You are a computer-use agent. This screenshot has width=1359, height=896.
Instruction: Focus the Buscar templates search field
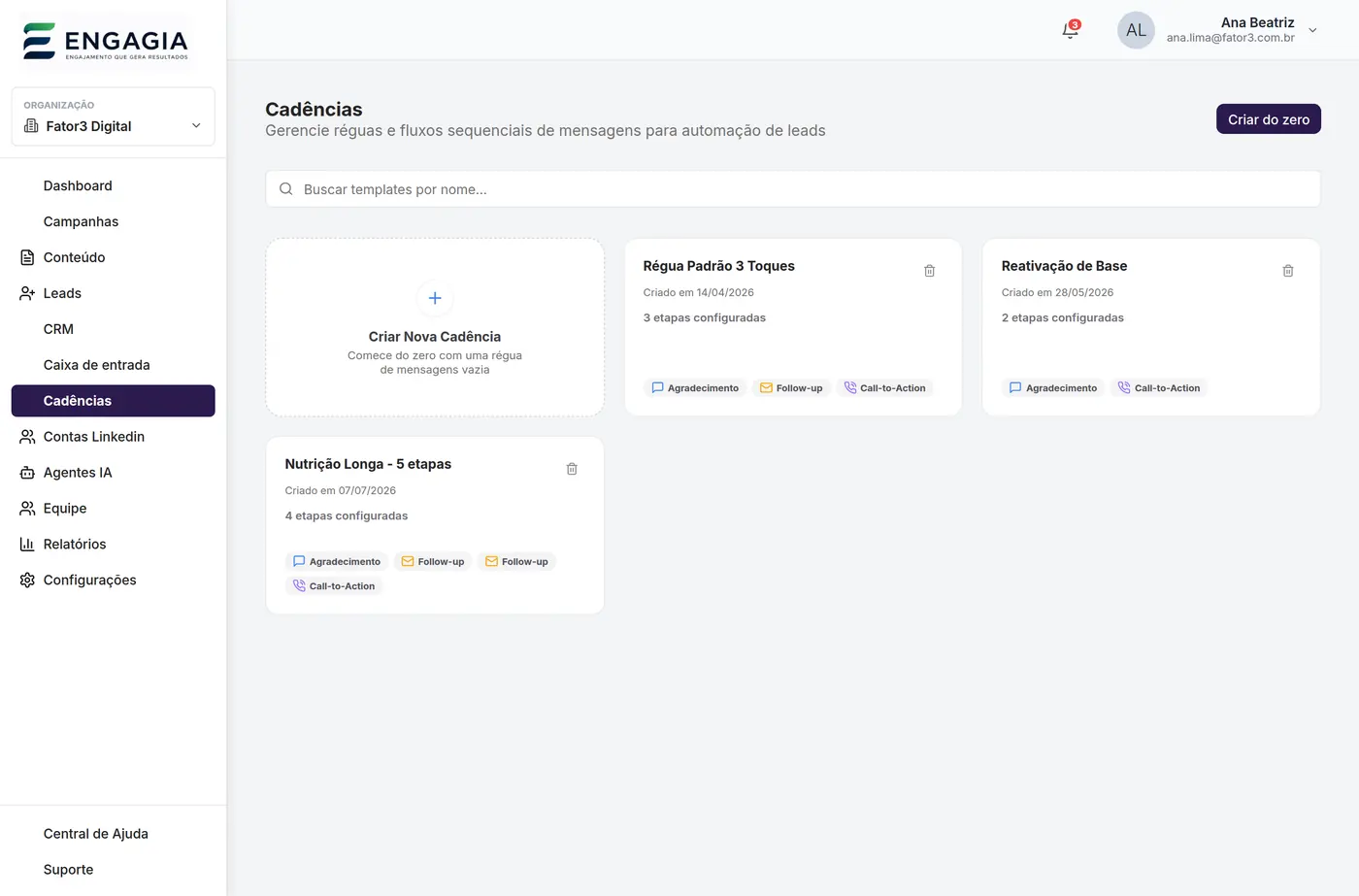tap(792, 189)
